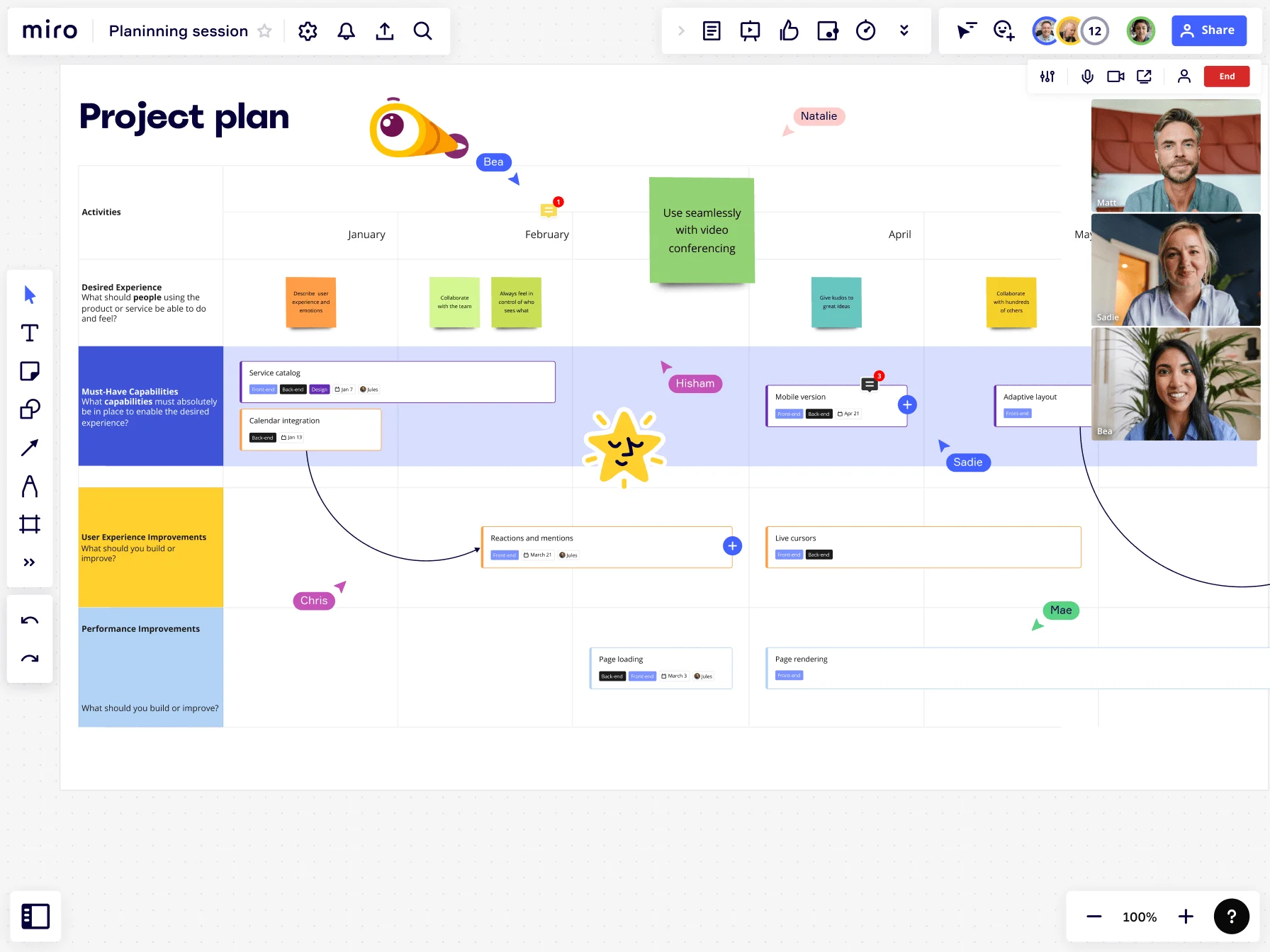Select the Connection line tool

pyautogui.click(x=30, y=447)
